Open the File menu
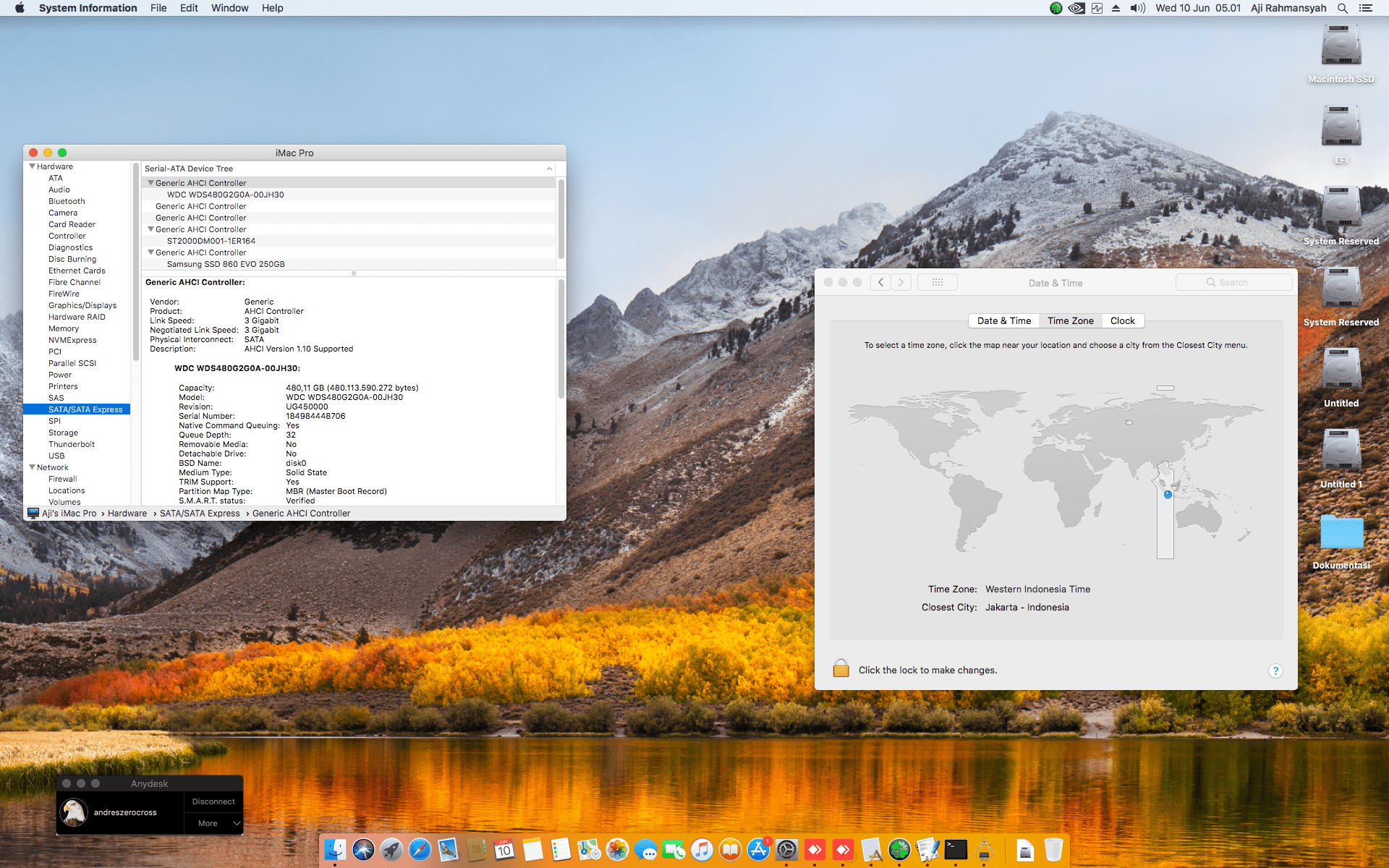The image size is (1389, 868). (158, 8)
